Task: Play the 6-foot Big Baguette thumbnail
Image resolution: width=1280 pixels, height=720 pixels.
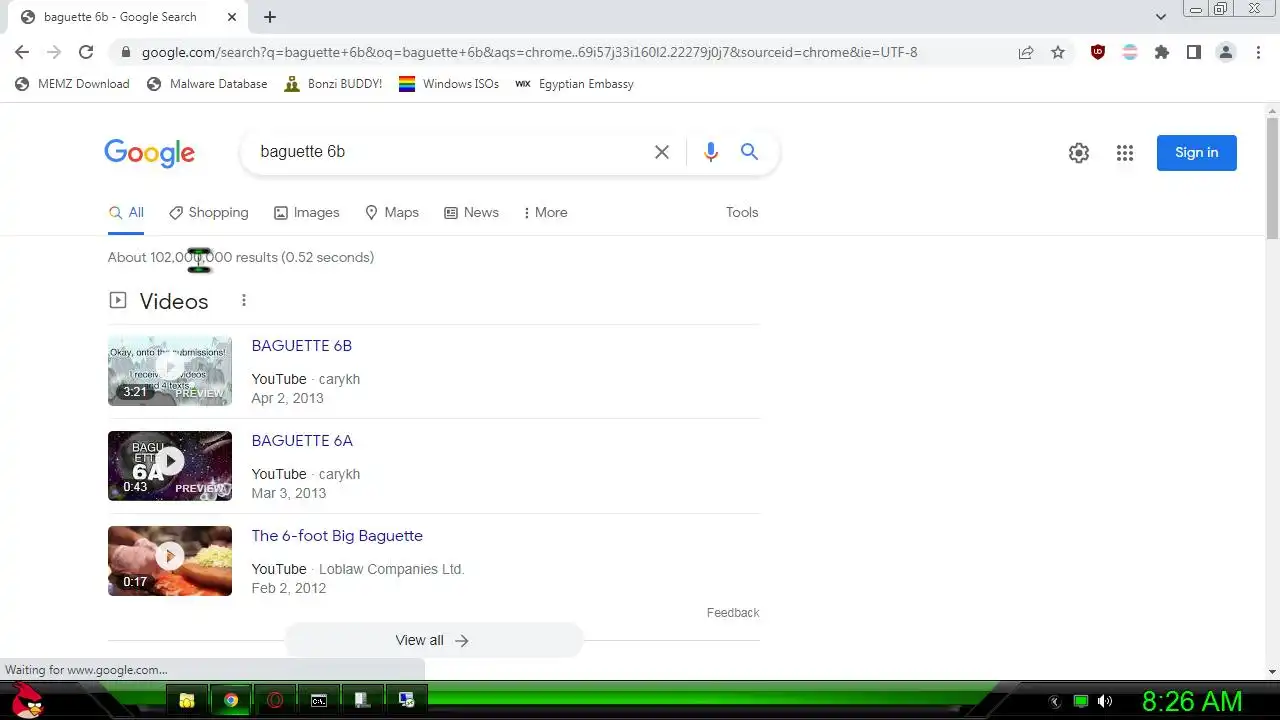Action: click(x=170, y=561)
